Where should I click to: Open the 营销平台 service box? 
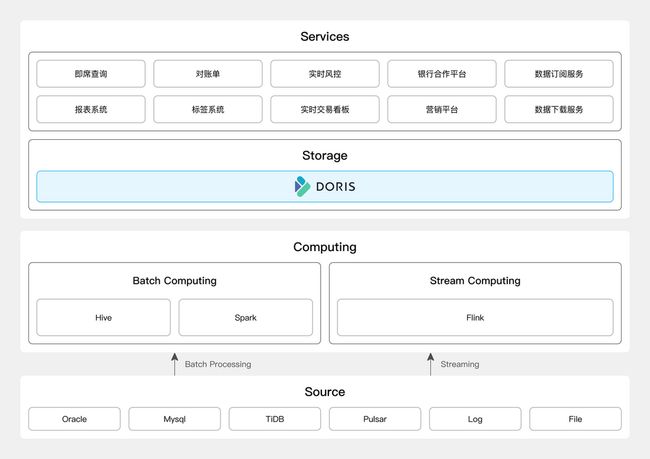tap(442, 109)
